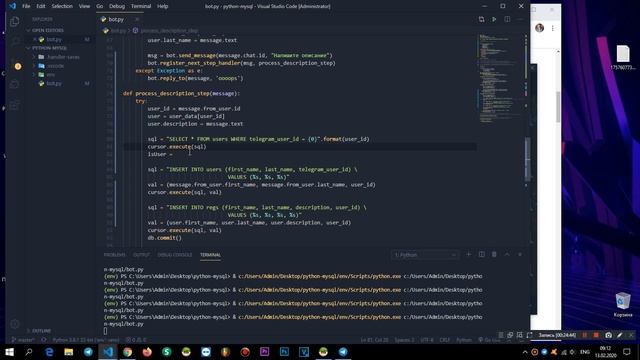Image resolution: width=640 pixels, height=360 pixels.
Task: Open the Manage gear in VS Code activity bar
Action: (15, 324)
